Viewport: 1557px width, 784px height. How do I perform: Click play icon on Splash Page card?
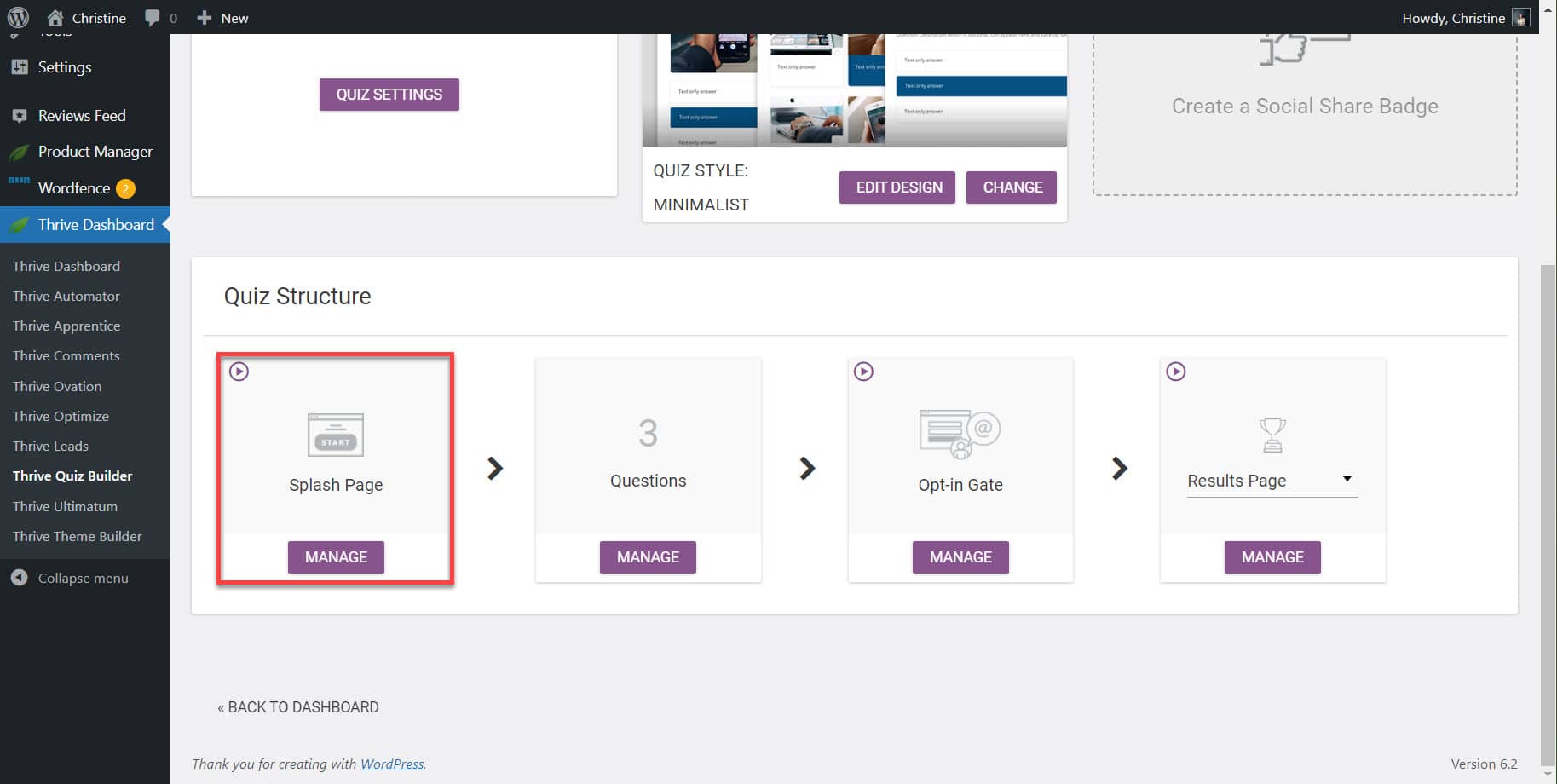[239, 372]
